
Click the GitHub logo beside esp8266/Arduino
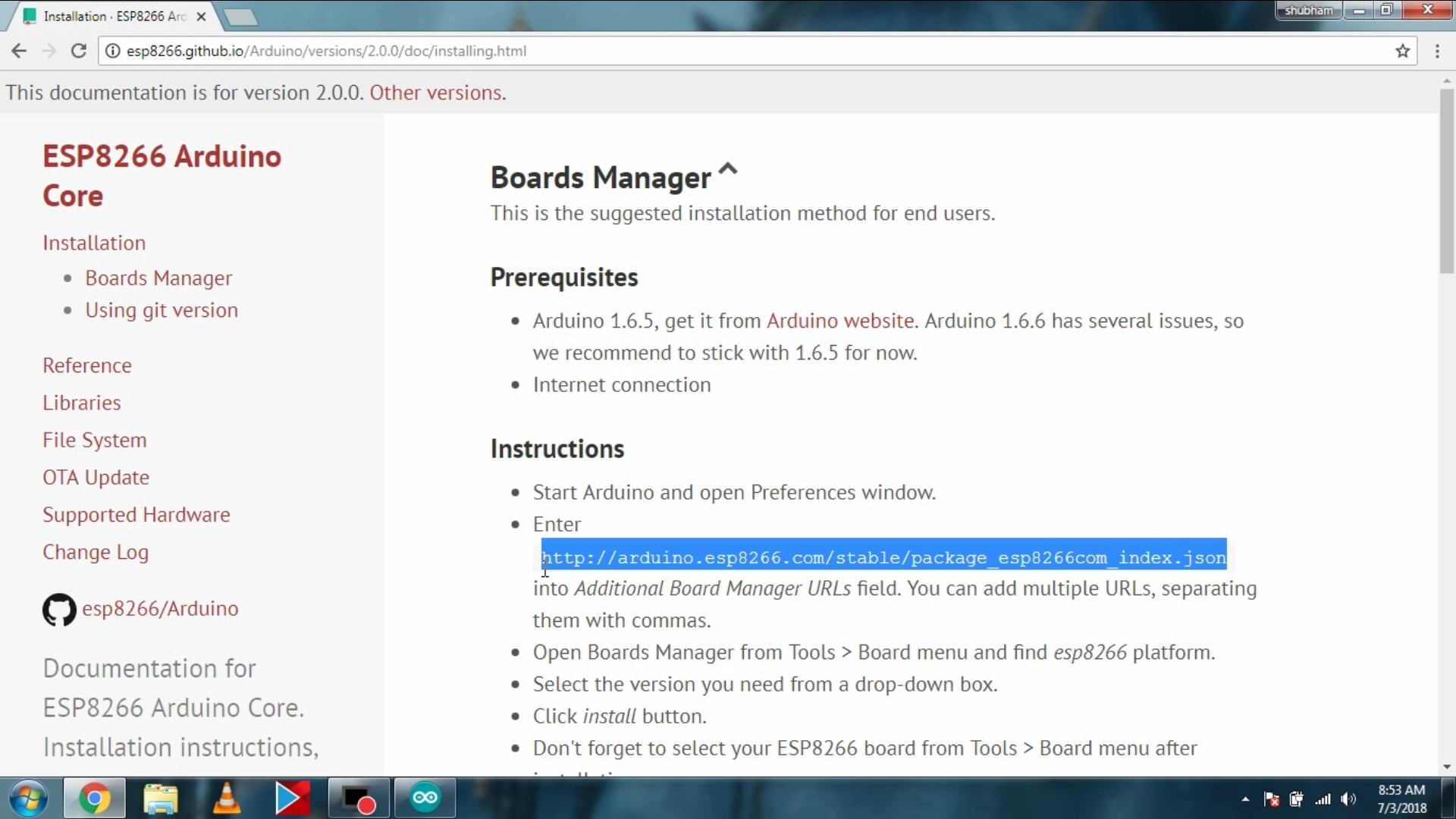click(x=59, y=609)
